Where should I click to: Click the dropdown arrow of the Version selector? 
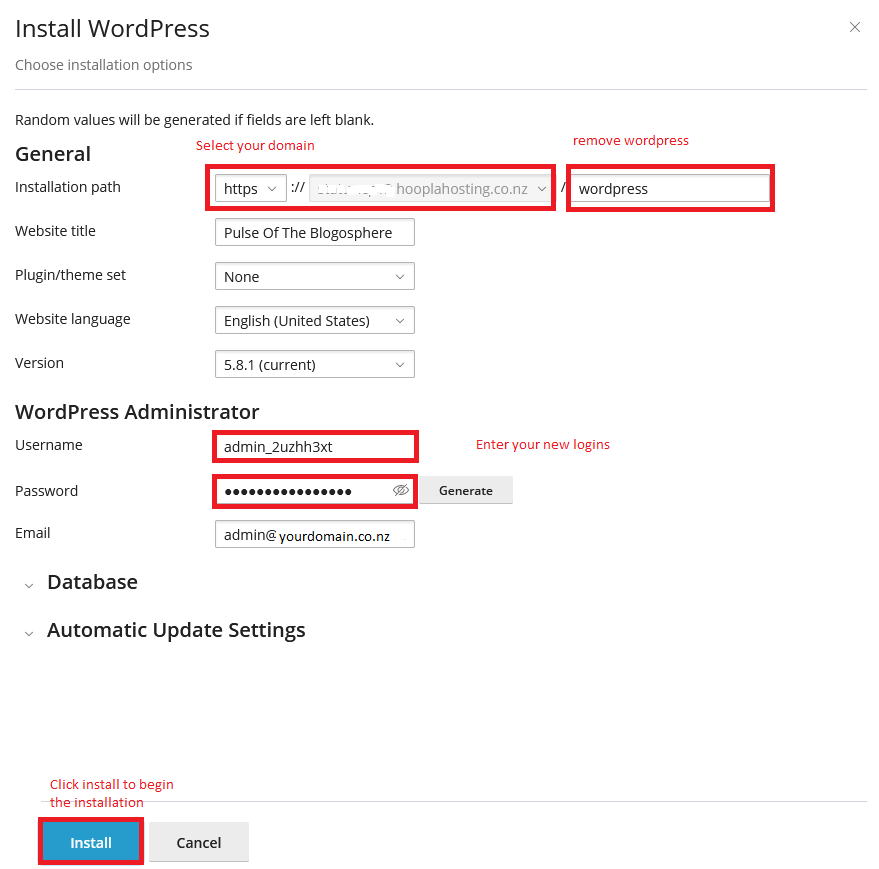[x=400, y=365]
